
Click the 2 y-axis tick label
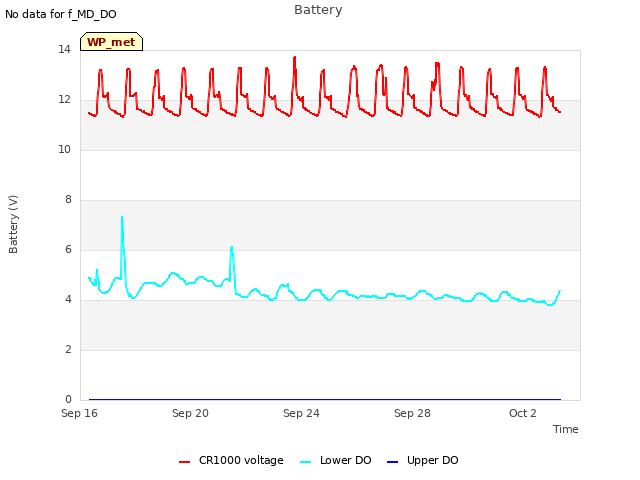click(x=68, y=350)
